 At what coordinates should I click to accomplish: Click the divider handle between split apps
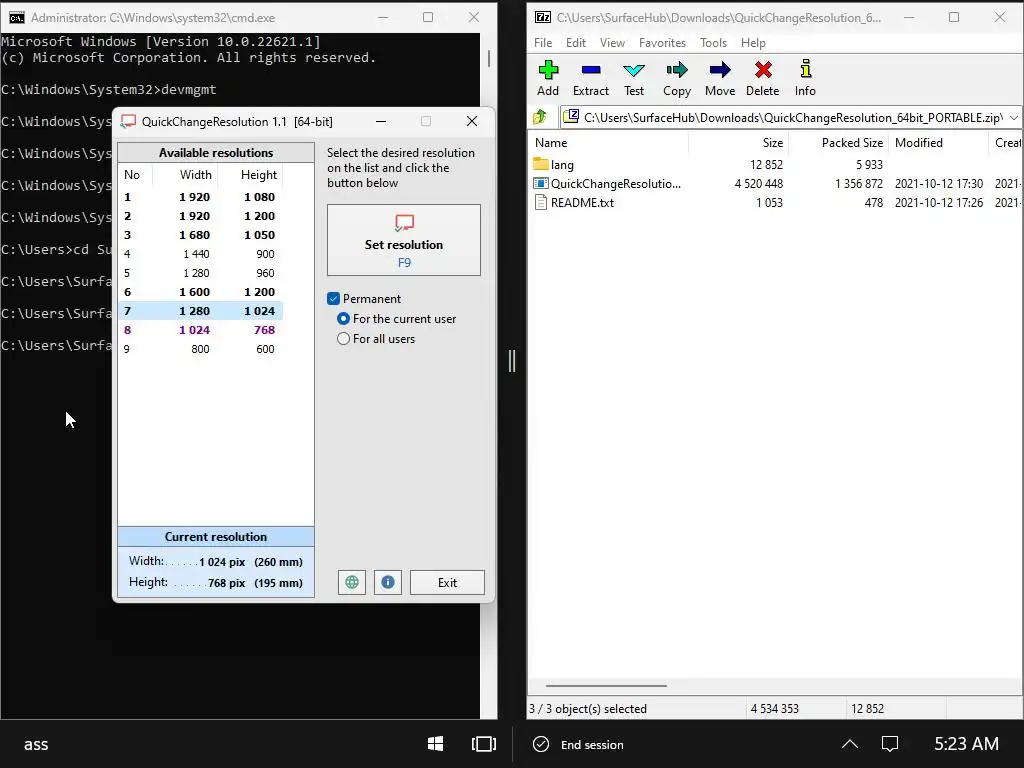tap(512, 360)
